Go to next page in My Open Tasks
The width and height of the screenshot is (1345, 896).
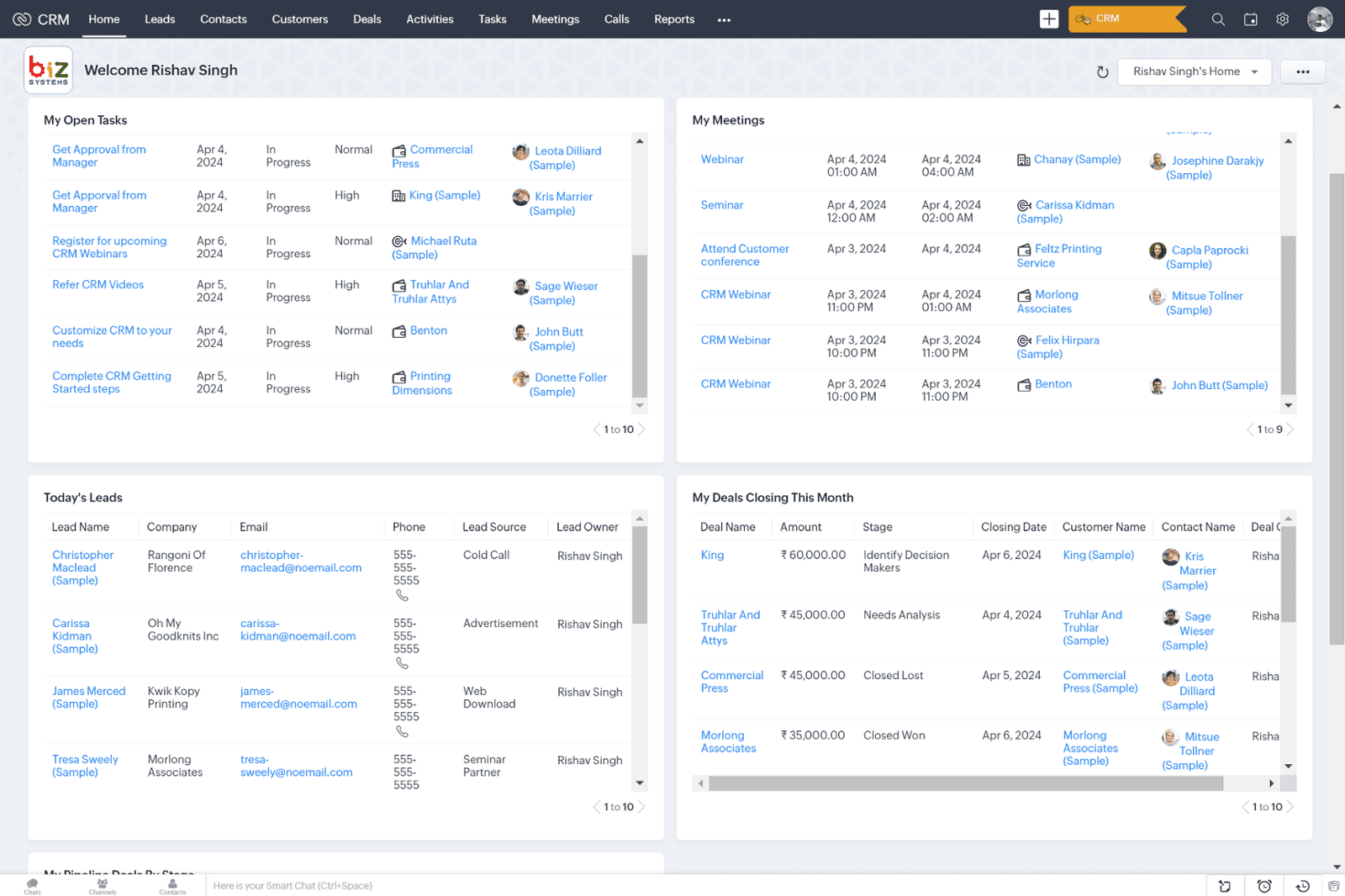pyautogui.click(x=641, y=430)
